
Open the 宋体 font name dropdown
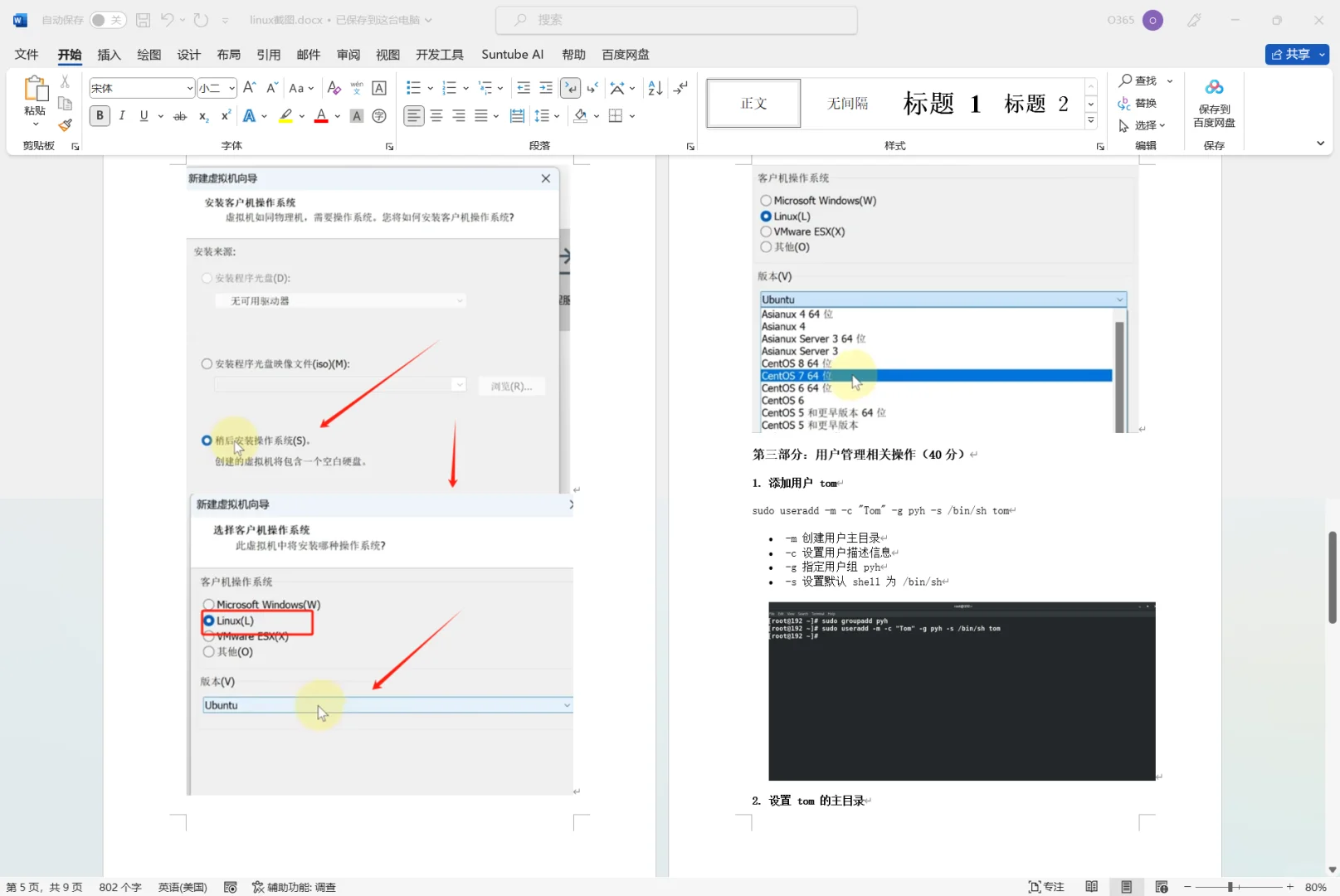click(189, 87)
